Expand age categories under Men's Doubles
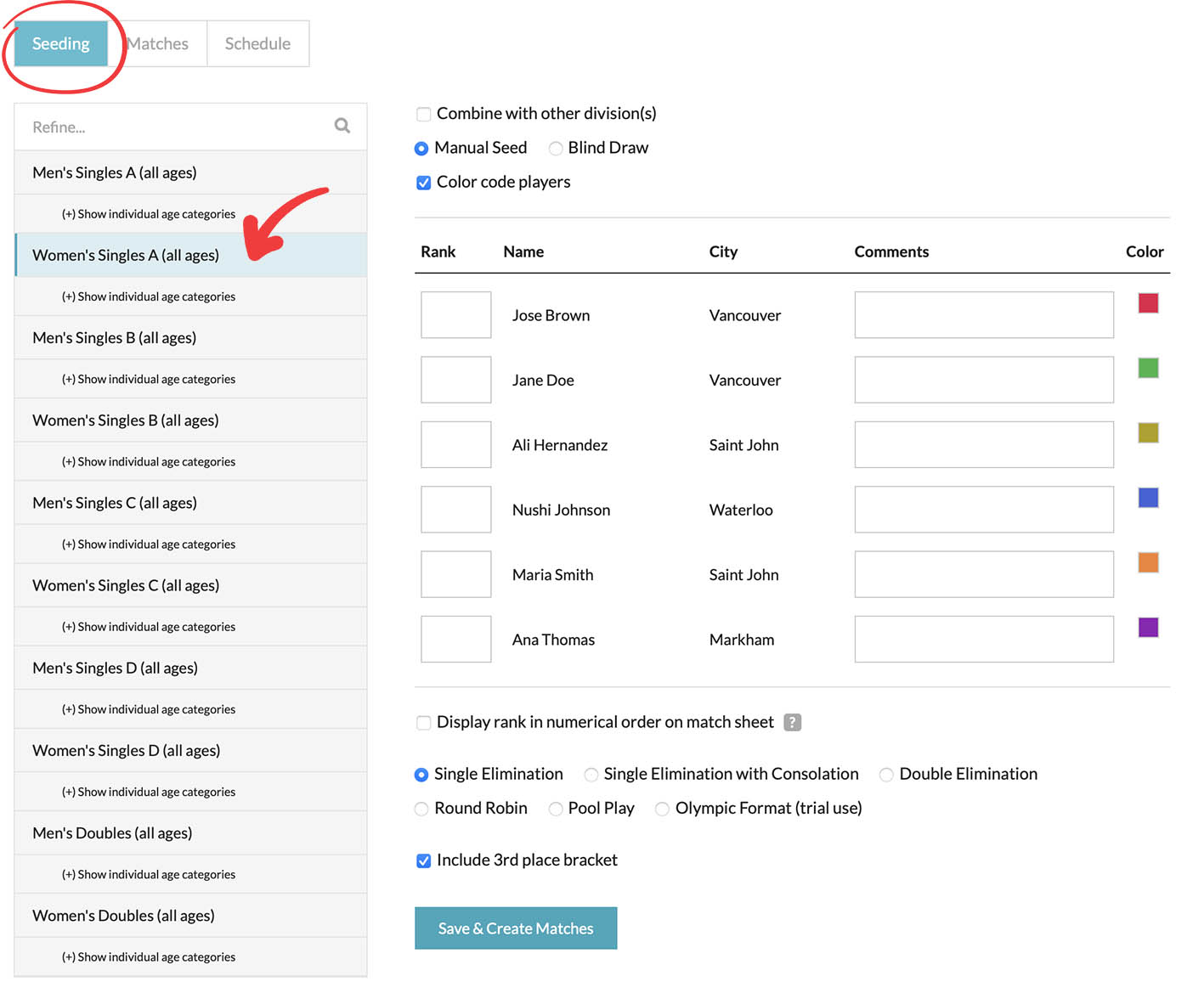Image resolution: width=1204 pixels, height=993 pixels. coord(148,875)
